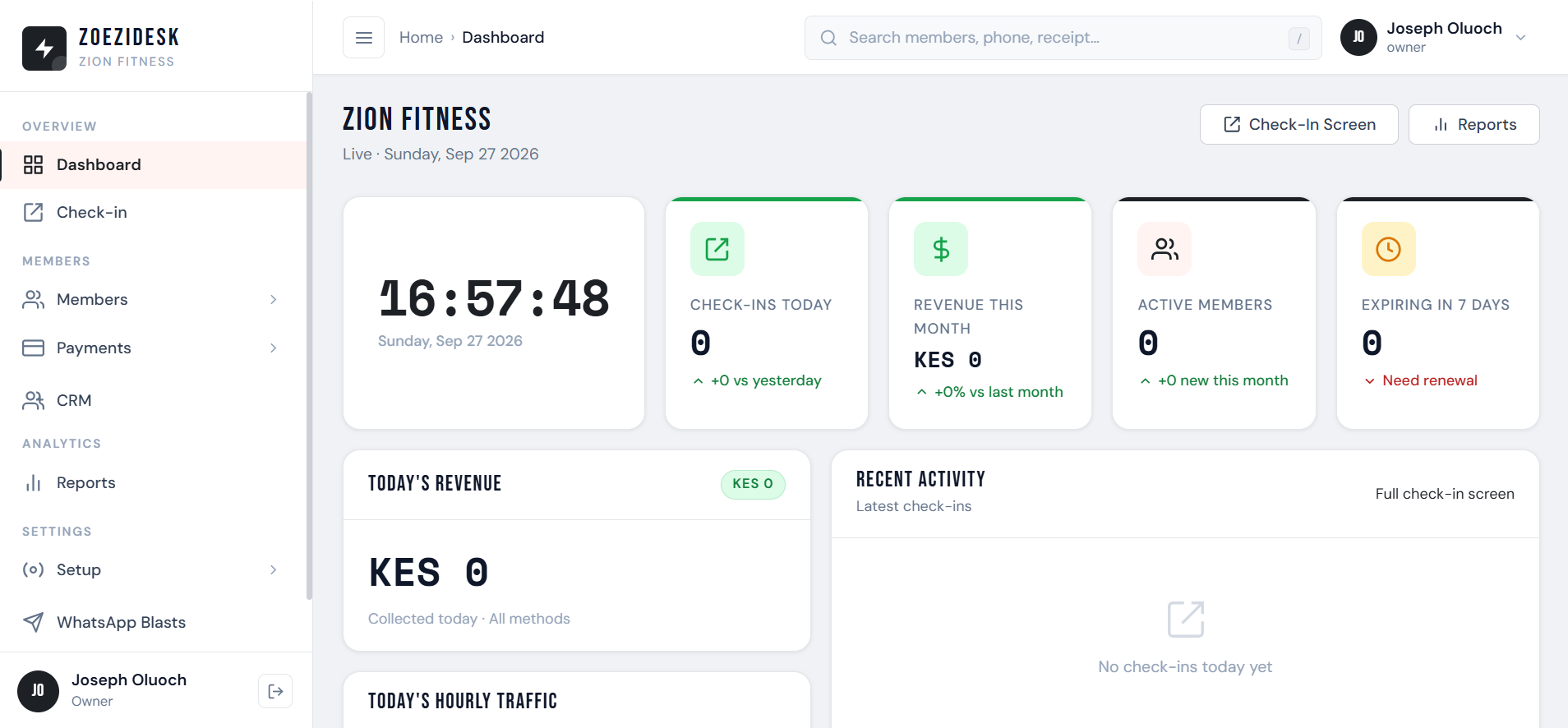Click the Reports button in page header
Viewport: 1568px width, 728px height.
[x=1473, y=125]
